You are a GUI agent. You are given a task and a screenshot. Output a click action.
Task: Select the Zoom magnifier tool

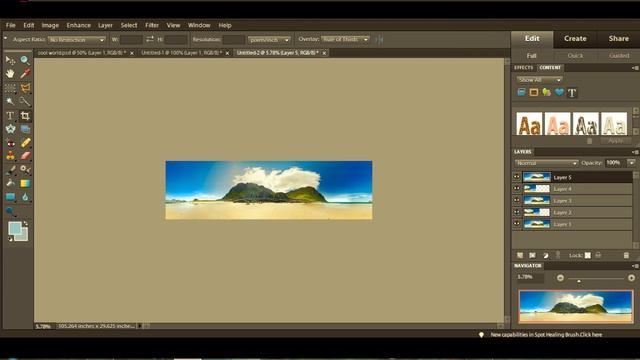pyautogui.click(x=25, y=60)
